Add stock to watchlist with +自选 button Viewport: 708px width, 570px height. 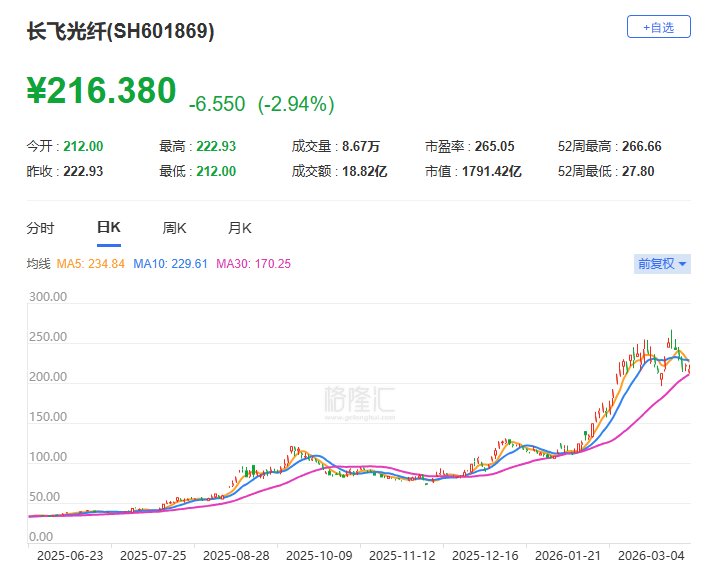(x=658, y=27)
